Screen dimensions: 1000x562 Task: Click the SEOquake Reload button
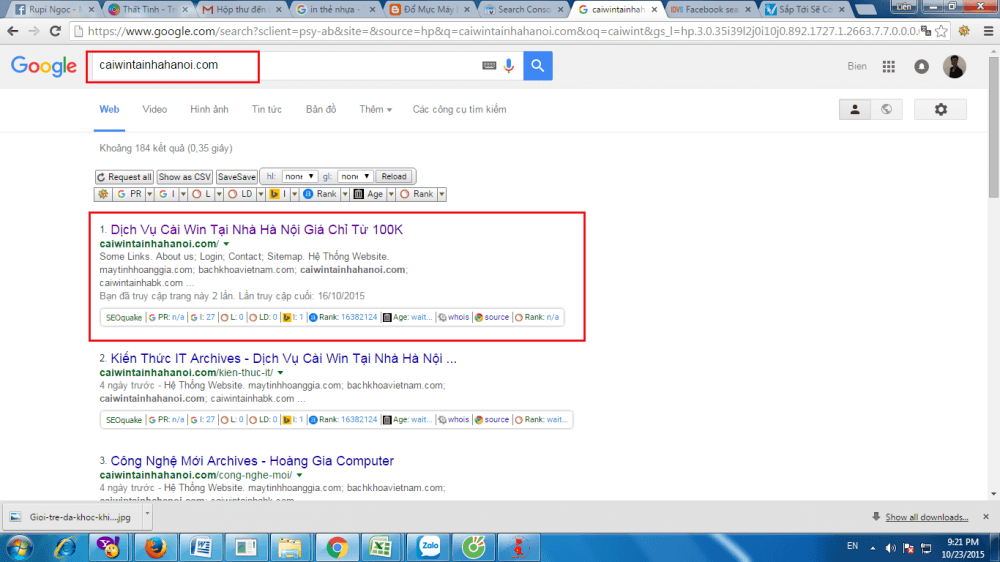pyautogui.click(x=393, y=177)
